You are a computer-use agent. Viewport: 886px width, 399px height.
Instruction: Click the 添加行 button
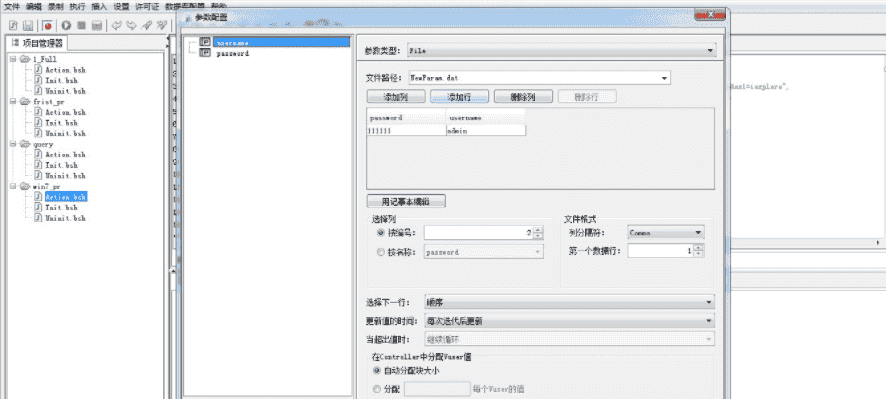pyautogui.click(x=459, y=97)
